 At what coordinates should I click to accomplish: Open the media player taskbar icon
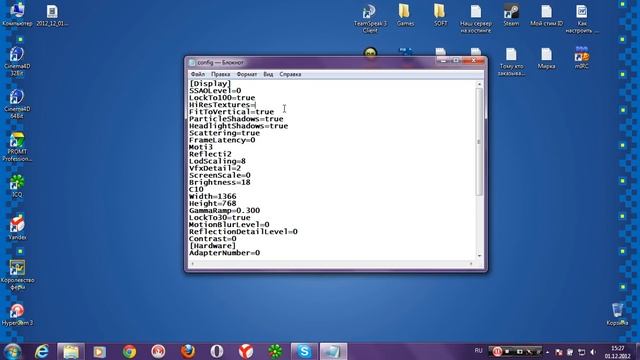click(100, 351)
